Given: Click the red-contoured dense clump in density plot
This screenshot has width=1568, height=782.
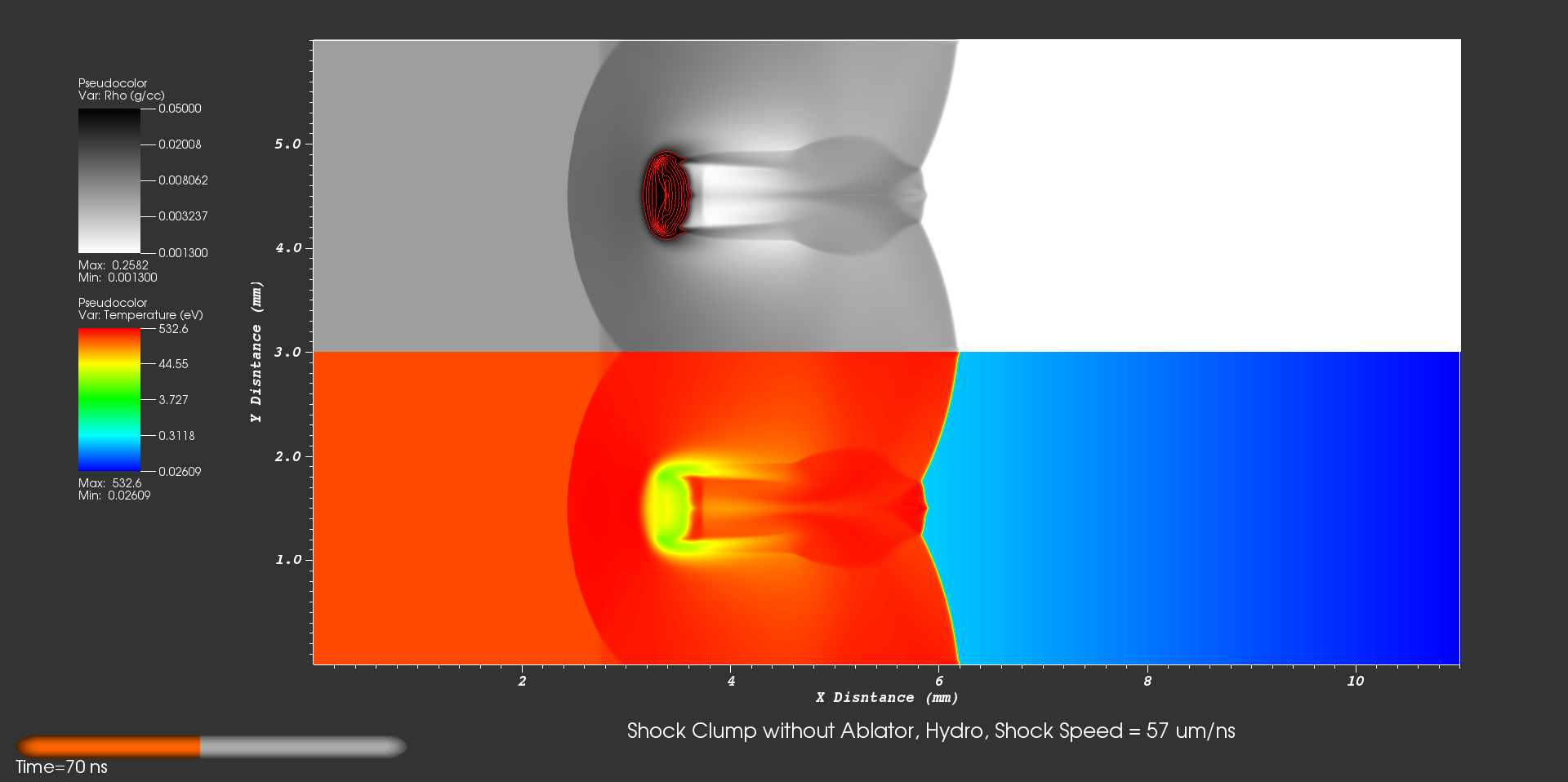Looking at the screenshot, I should tap(666, 195).
